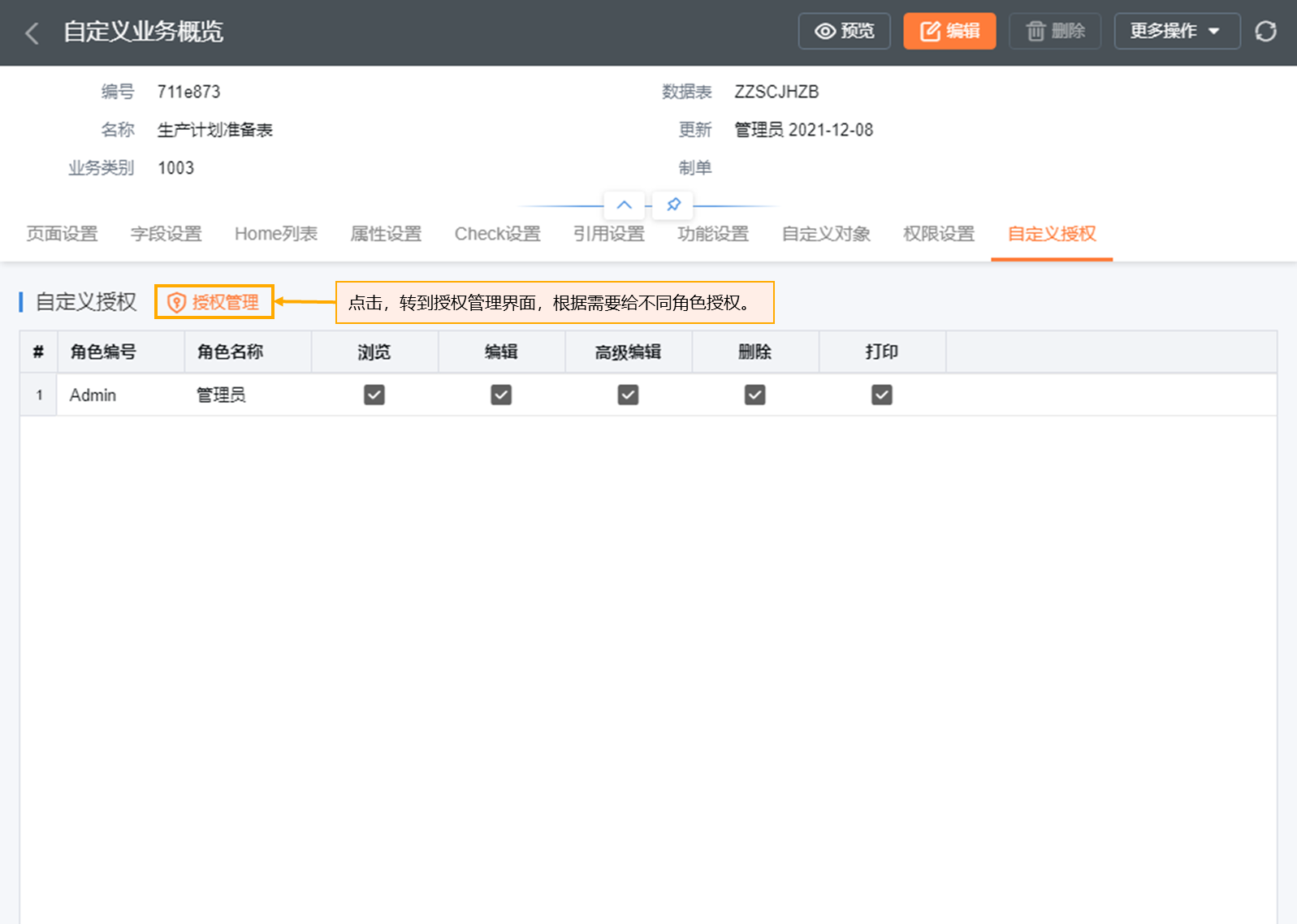Click the 编号 value 711e873

pyautogui.click(x=188, y=92)
